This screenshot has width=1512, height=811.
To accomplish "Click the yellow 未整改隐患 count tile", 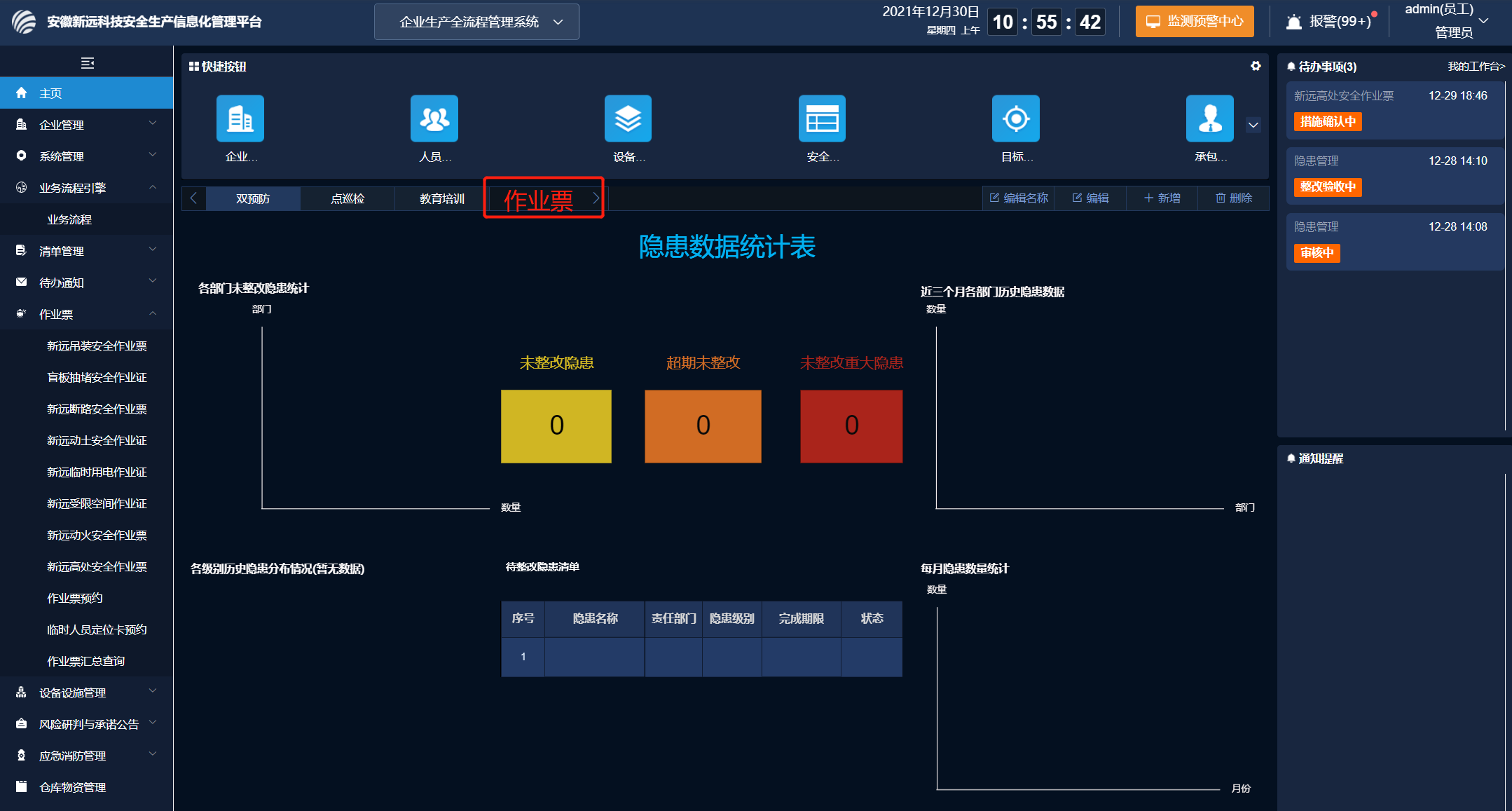I will point(556,426).
